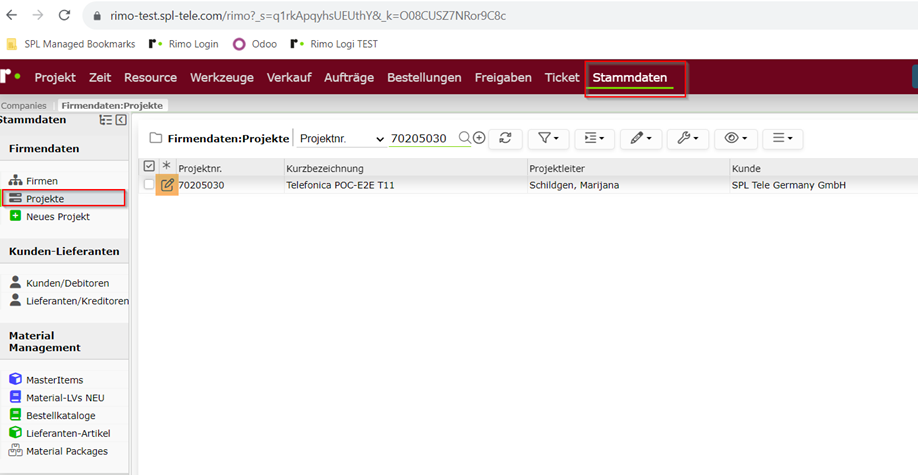Click the magnifier search icon

pos(464,138)
